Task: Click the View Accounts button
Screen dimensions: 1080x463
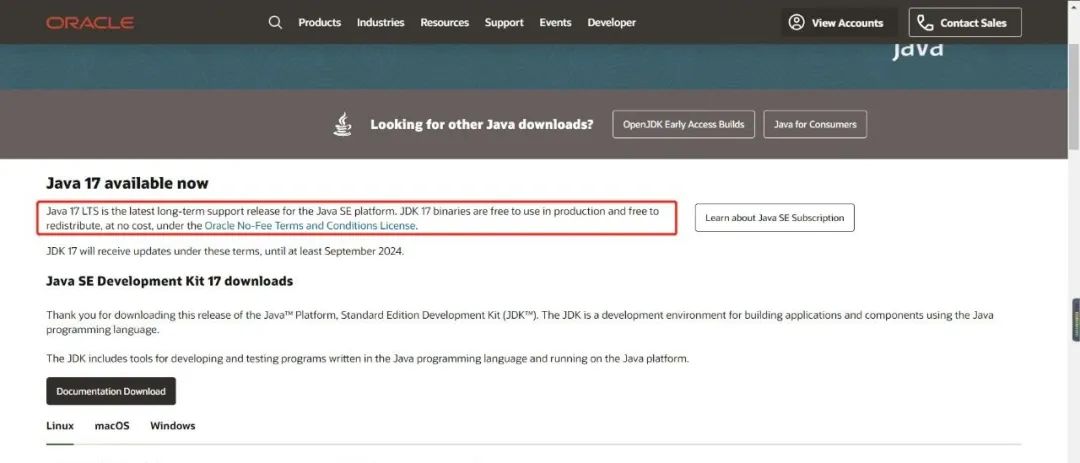Action: coord(836,23)
